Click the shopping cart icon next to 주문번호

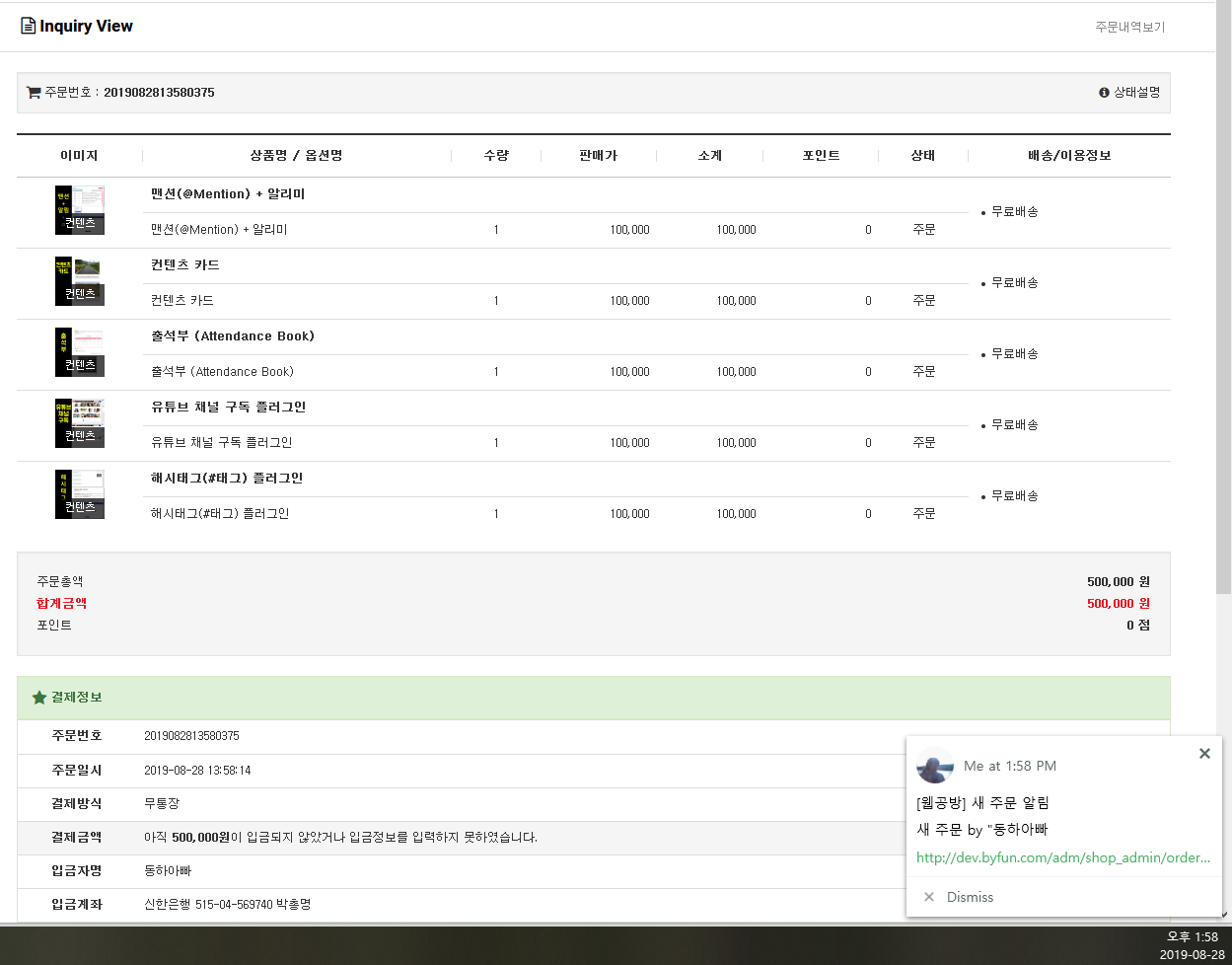point(33,91)
